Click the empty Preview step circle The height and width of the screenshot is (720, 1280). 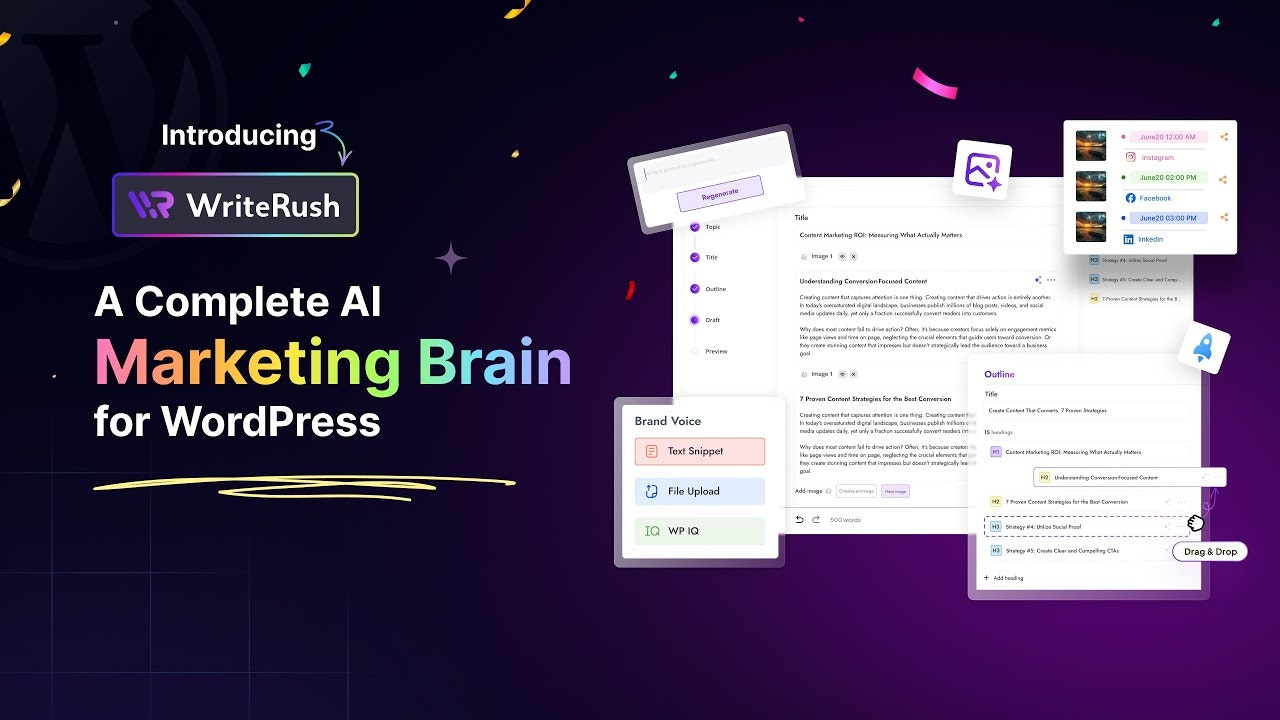(x=695, y=351)
